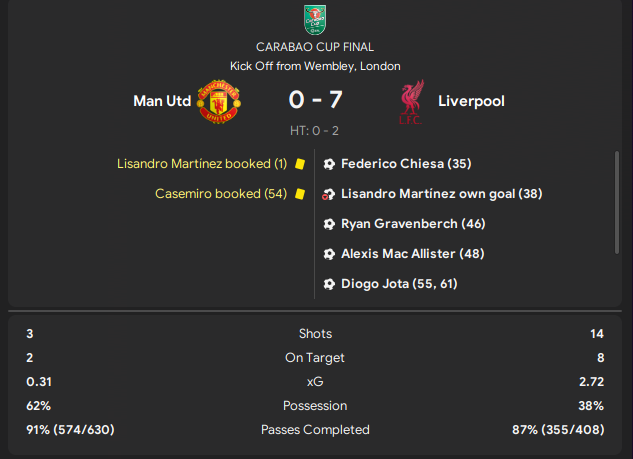This screenshot has width=633, height=459.
Task: Click the Manchester United club crest
Action: (x=215, y=101)
